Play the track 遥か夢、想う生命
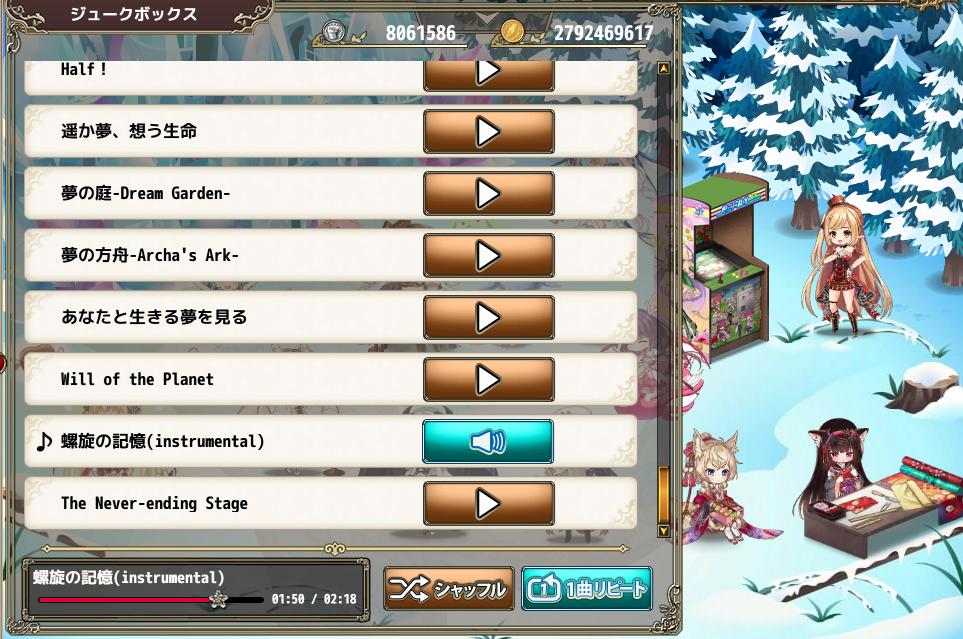963x639 pixels. [488, 131]
